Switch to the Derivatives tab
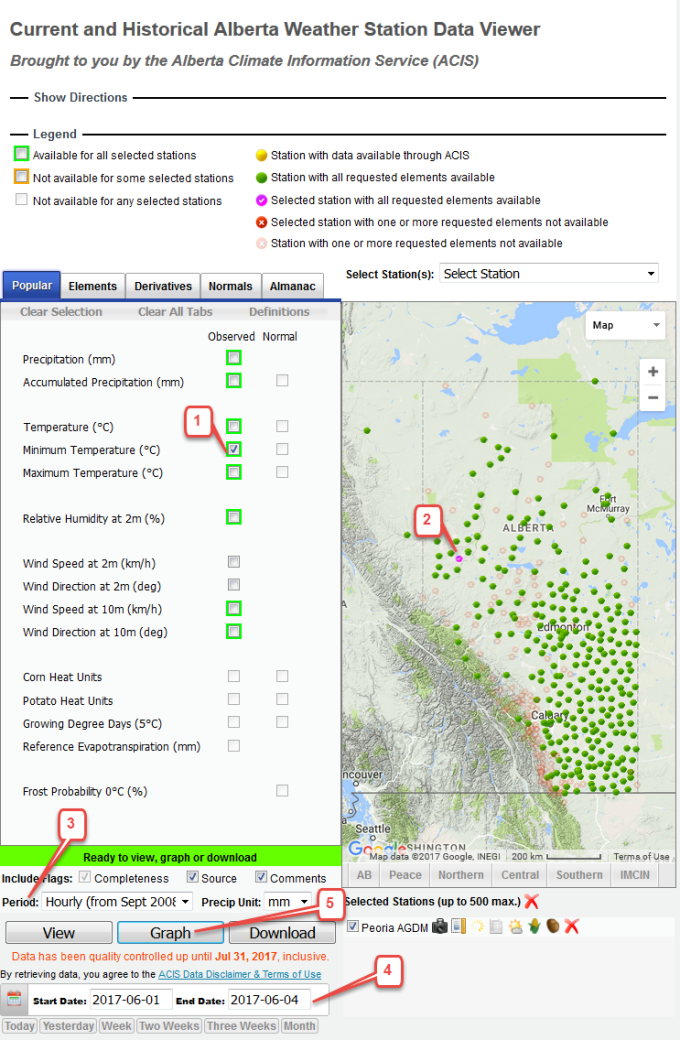This screenshot has width=680, height=1040. pos(163,287)
